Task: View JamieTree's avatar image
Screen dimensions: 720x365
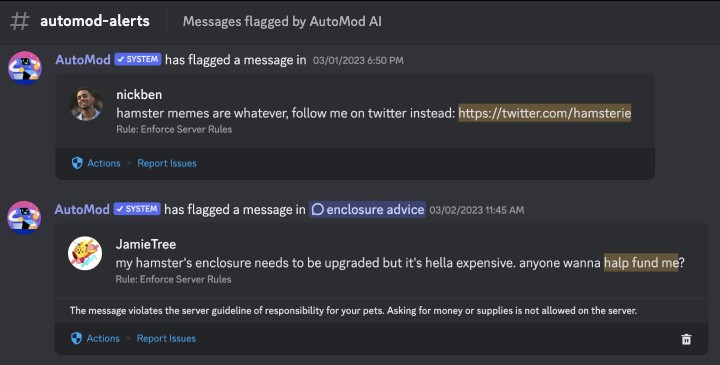Action: pos(85,253)
